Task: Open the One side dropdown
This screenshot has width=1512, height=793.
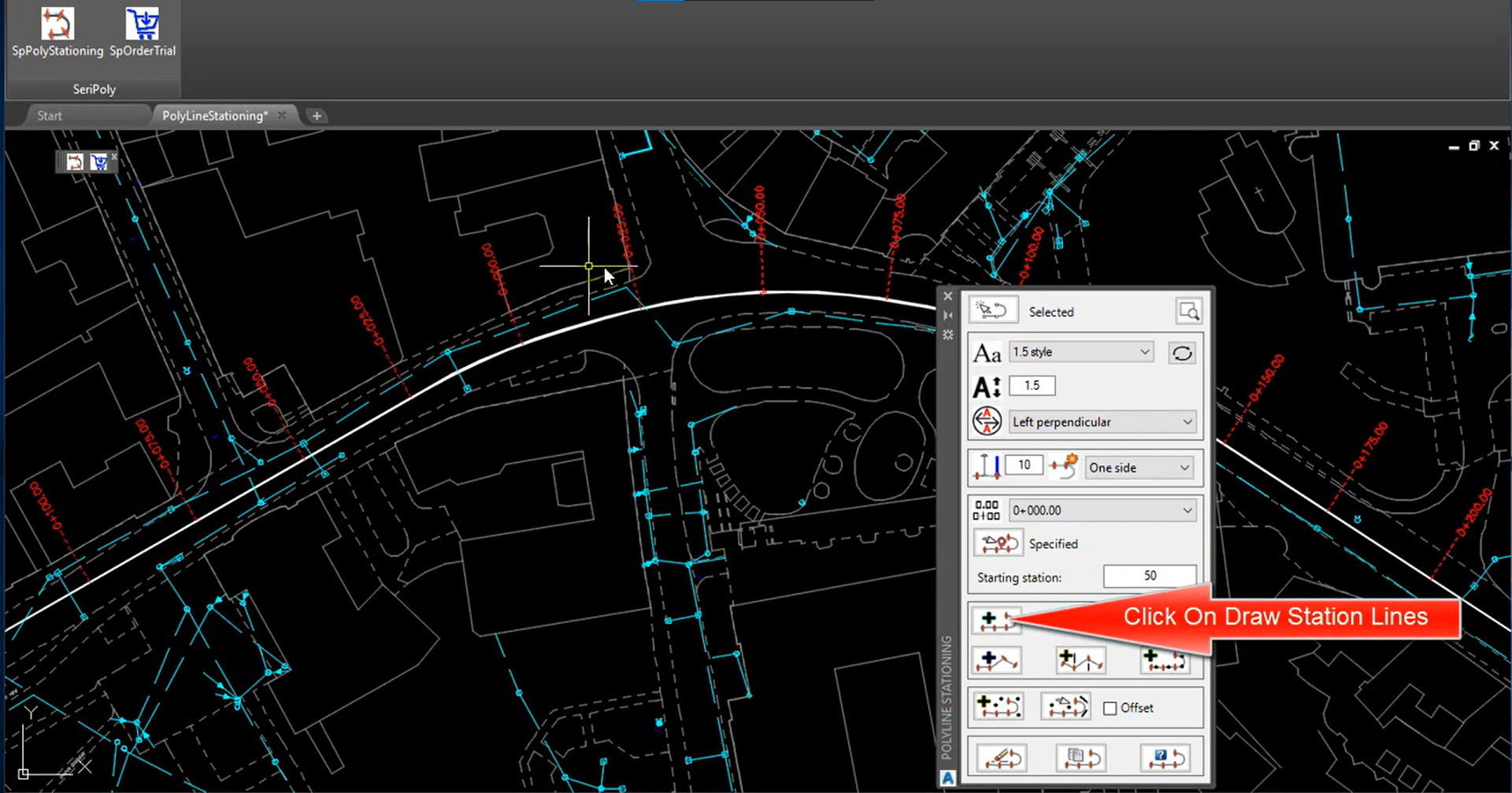Action: 1139,468
